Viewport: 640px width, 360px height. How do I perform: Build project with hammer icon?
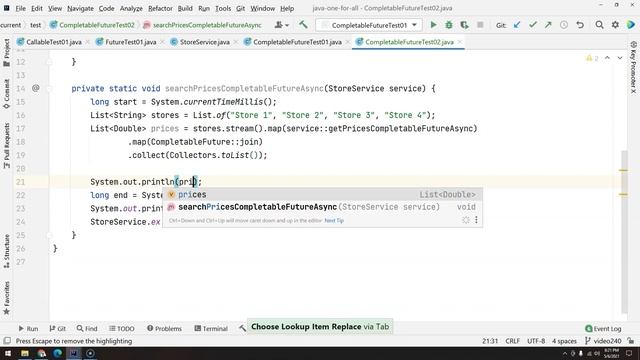303,25
